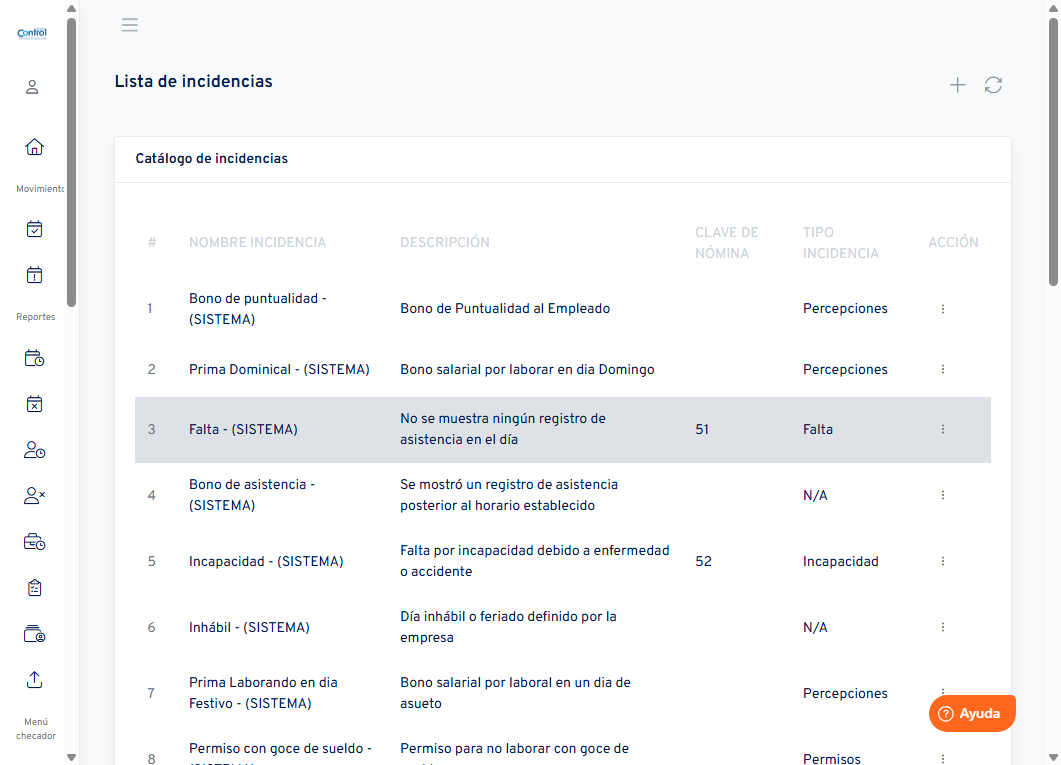
Task: Open actions menu for Bono de asistencia row
Action: 943,495
